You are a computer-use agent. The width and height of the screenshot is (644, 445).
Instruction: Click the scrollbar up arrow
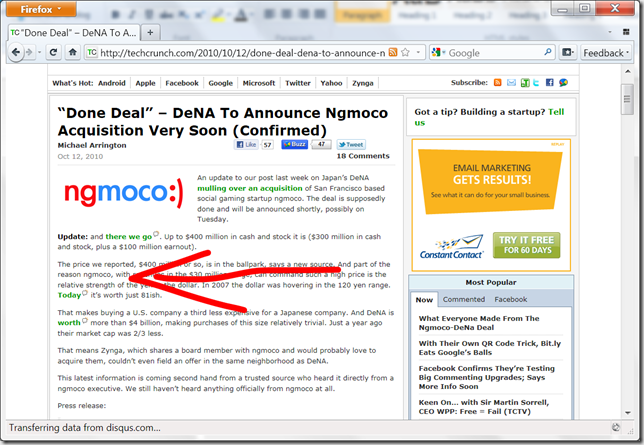628,71
